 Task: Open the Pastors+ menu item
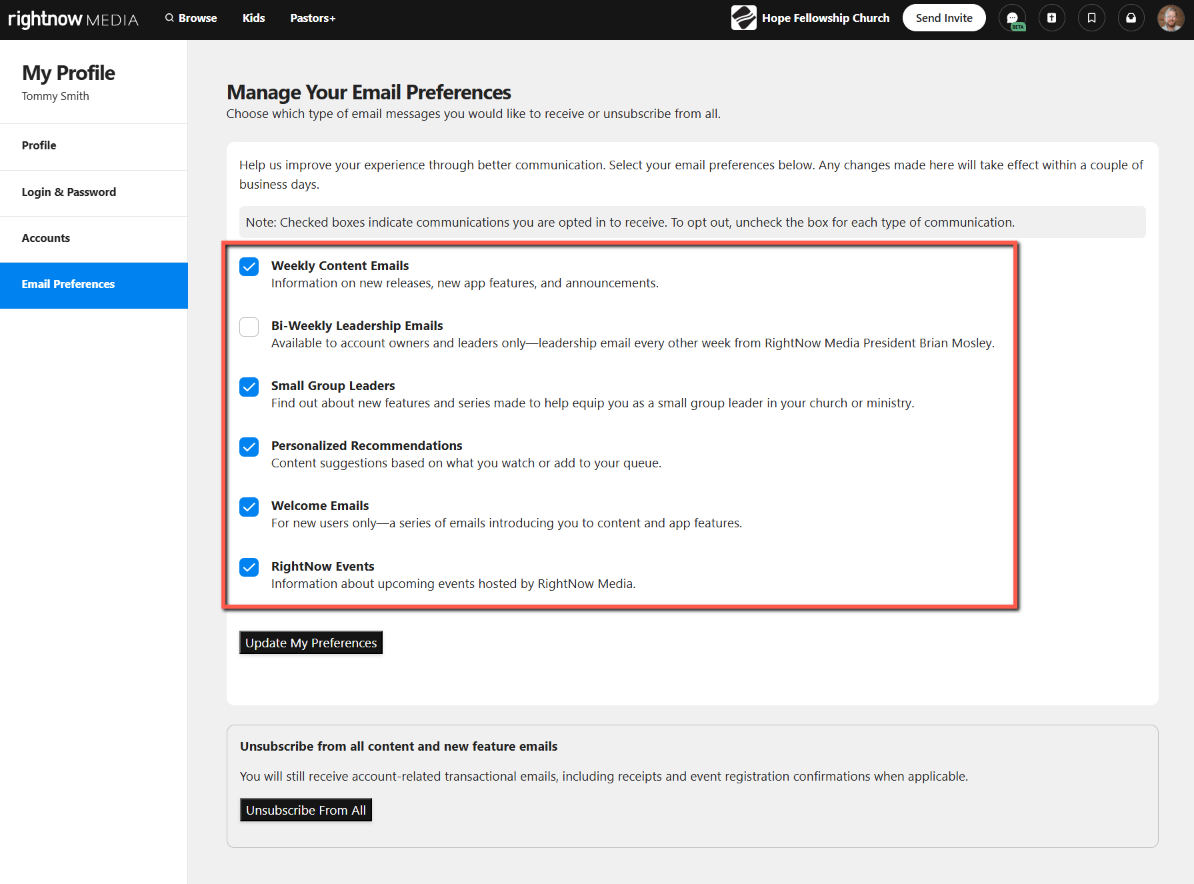click(x=312, y=18)
